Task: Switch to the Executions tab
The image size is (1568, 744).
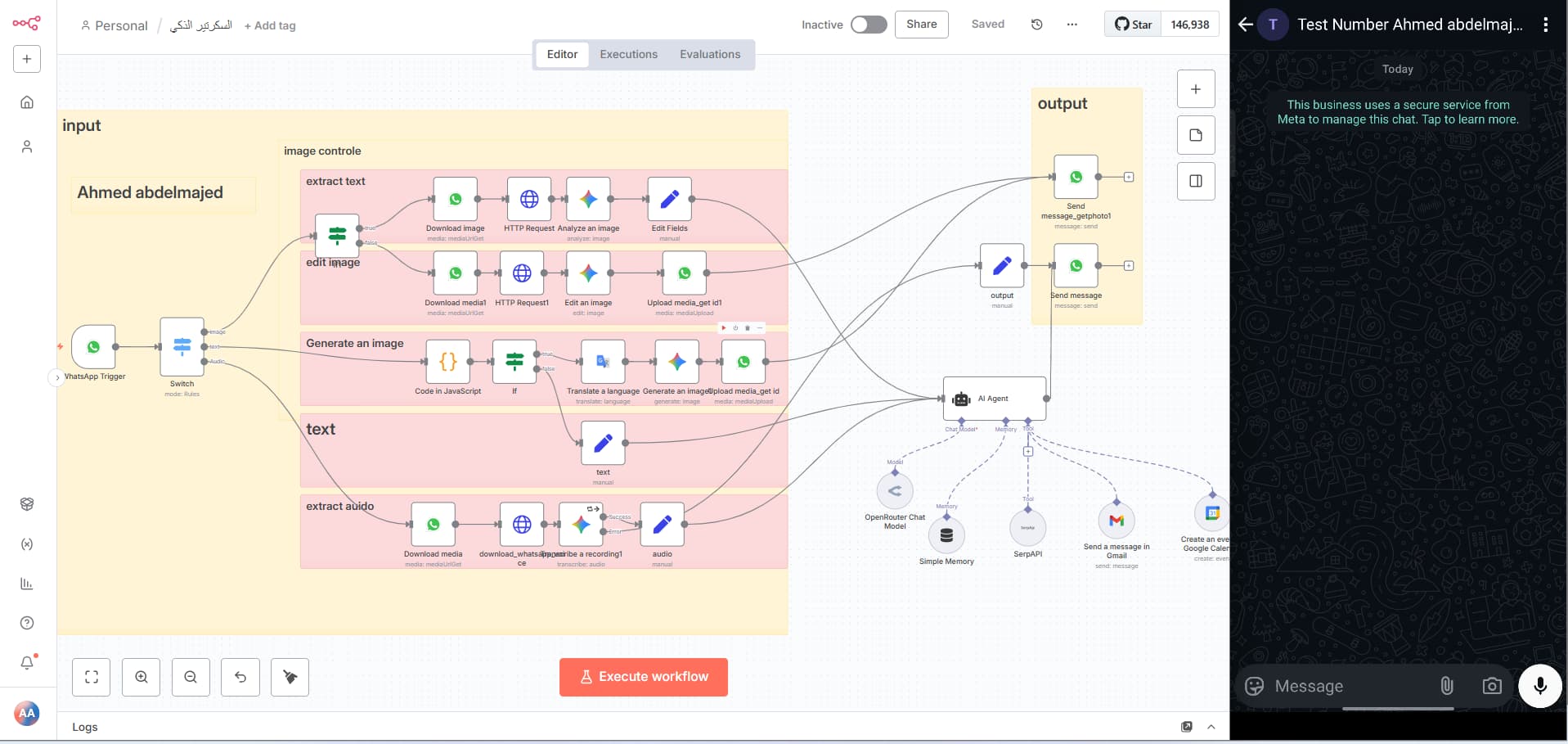Action: pos(628,54)
